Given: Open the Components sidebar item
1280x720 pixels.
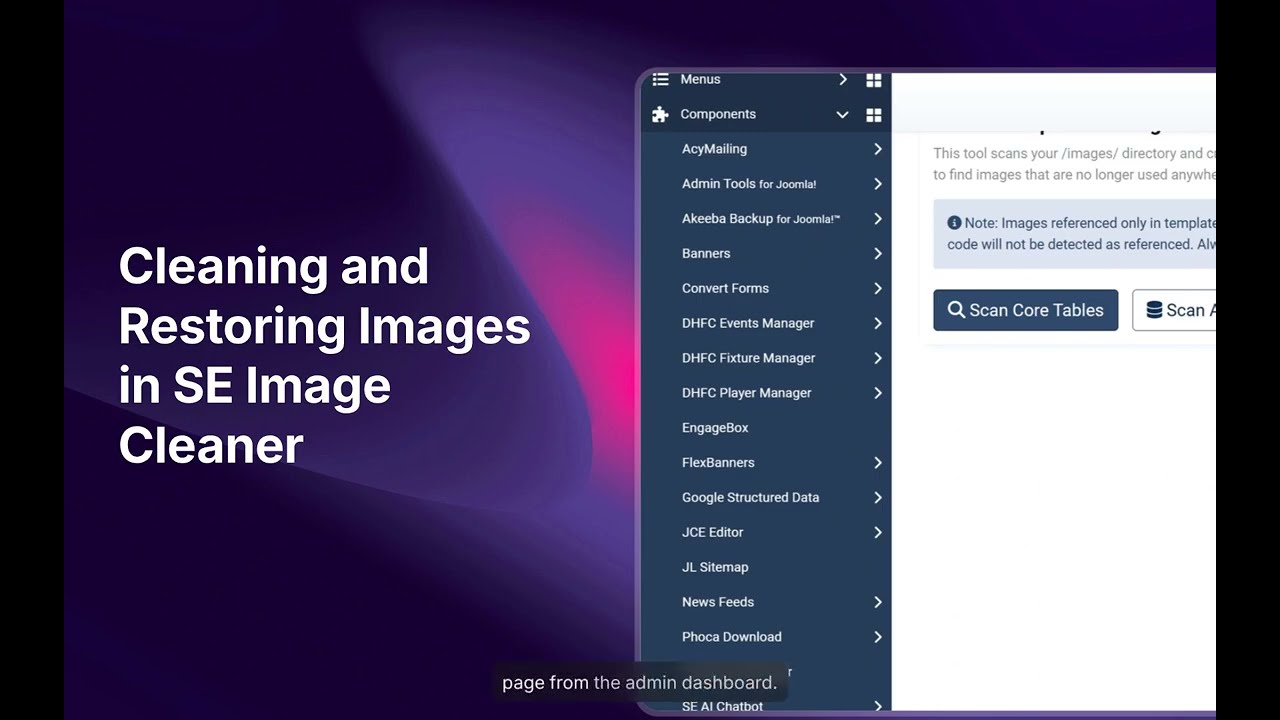Looking at the screenshot, I should tap(718, 114).
